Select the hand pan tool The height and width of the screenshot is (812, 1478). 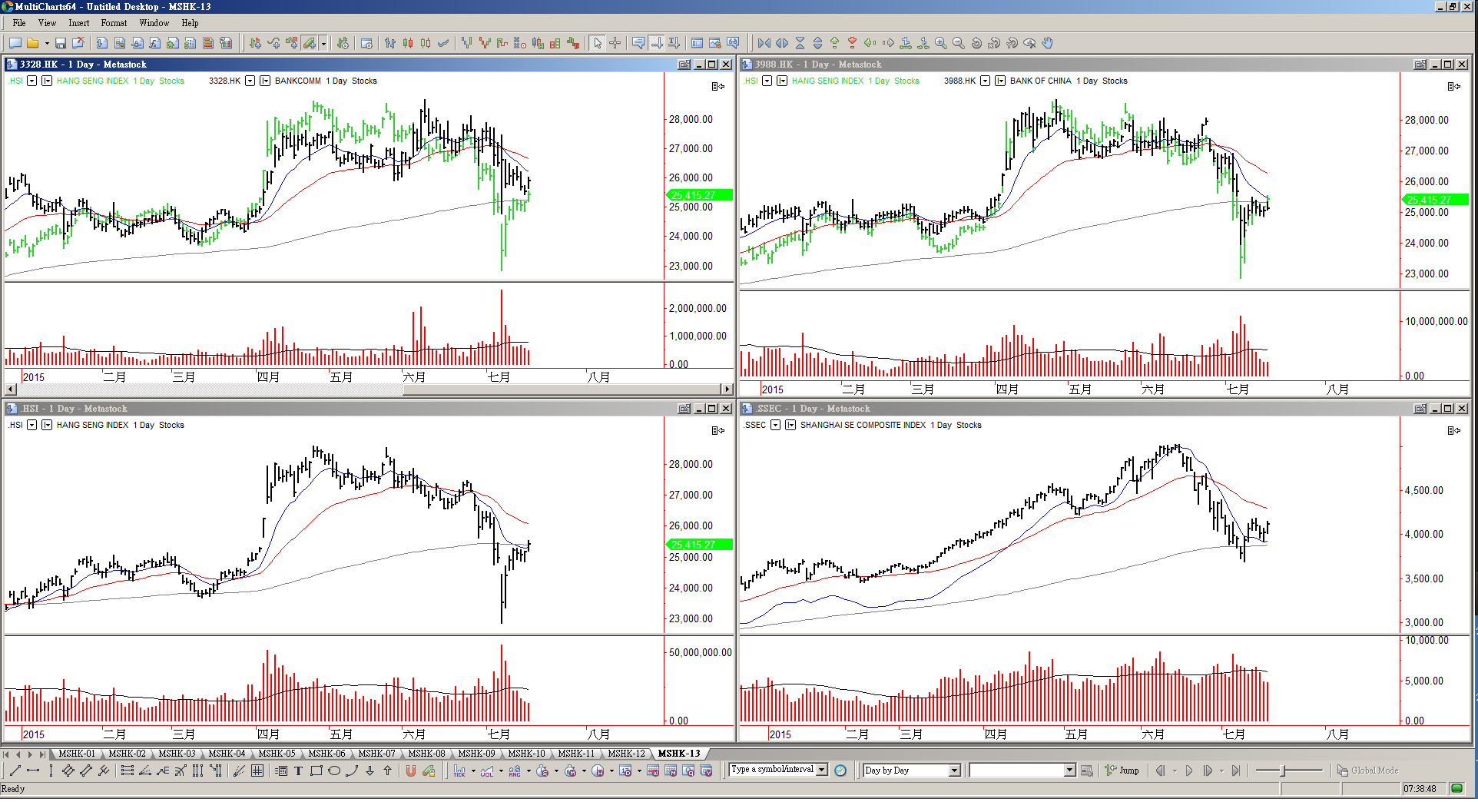[x=1048, y=43]
